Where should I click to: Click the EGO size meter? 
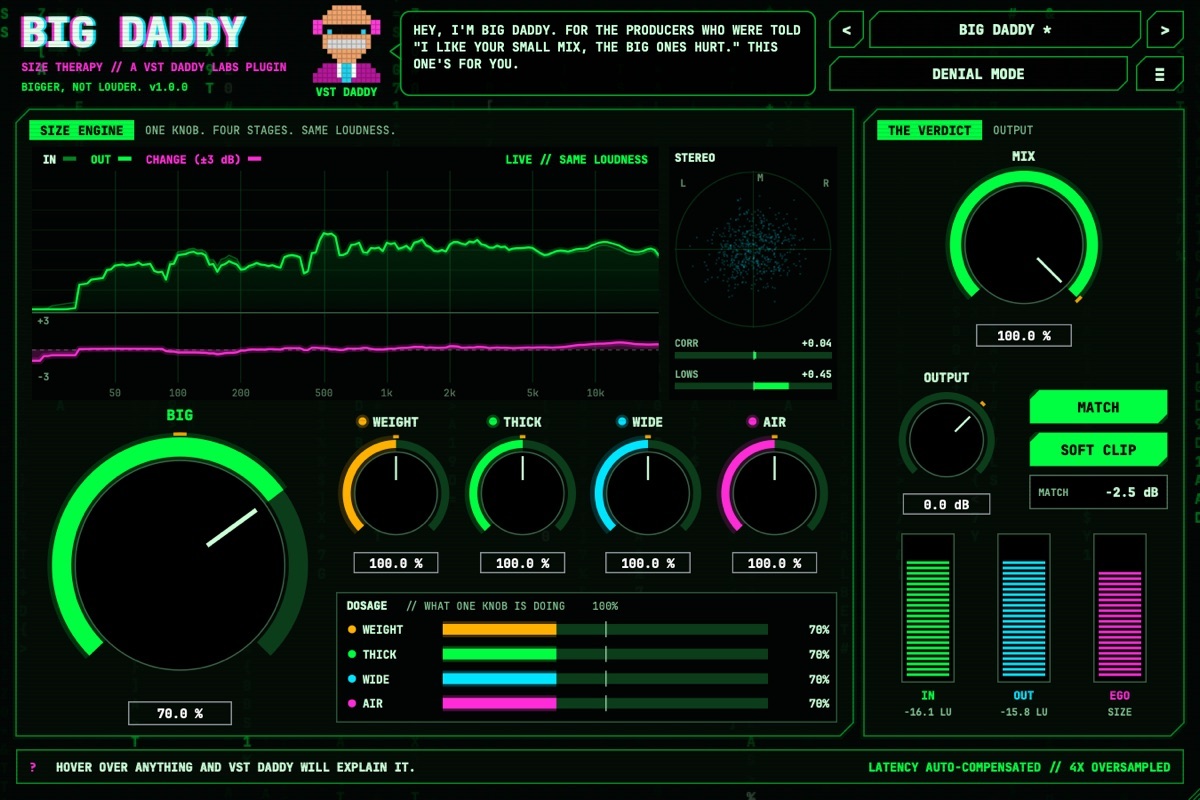(1120, 608)
